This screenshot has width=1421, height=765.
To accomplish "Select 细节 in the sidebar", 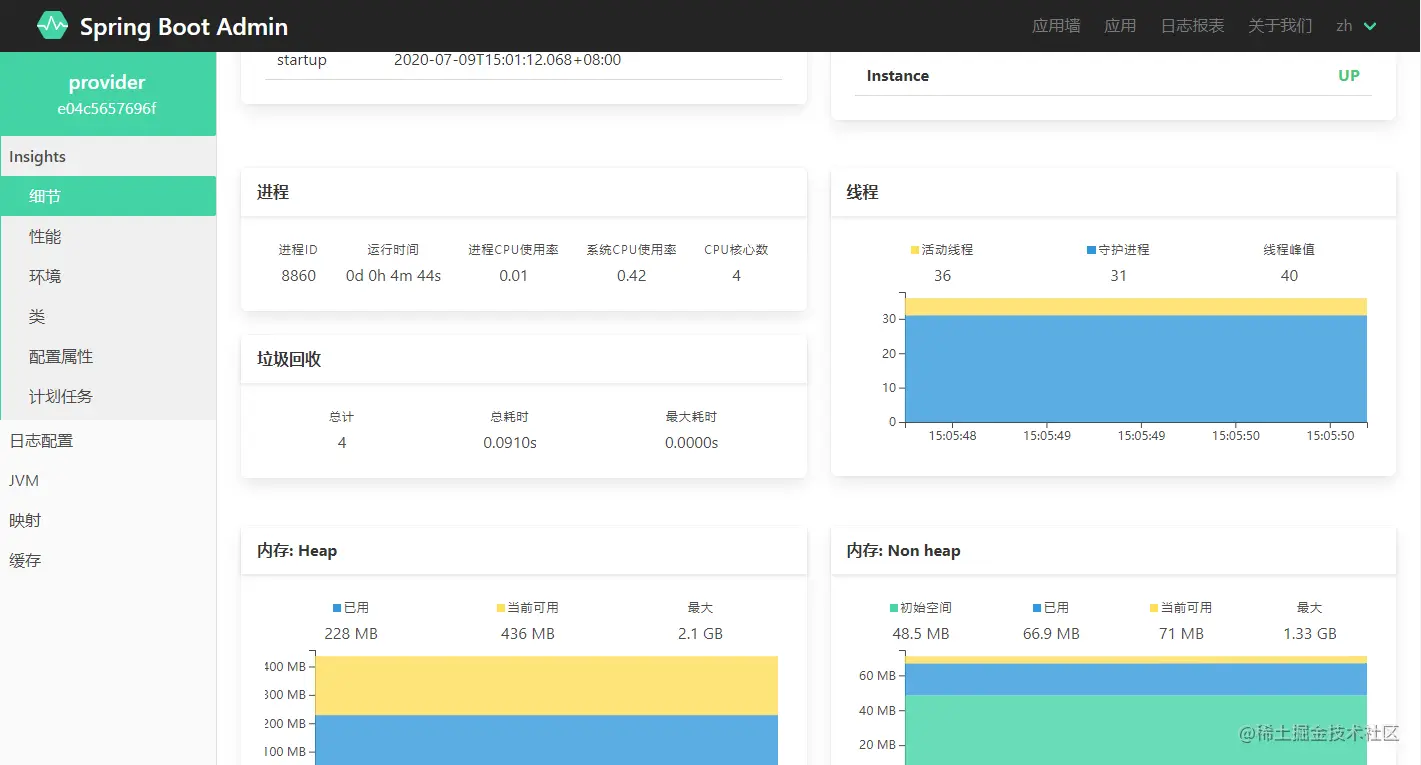I will (x=108, y=196).
